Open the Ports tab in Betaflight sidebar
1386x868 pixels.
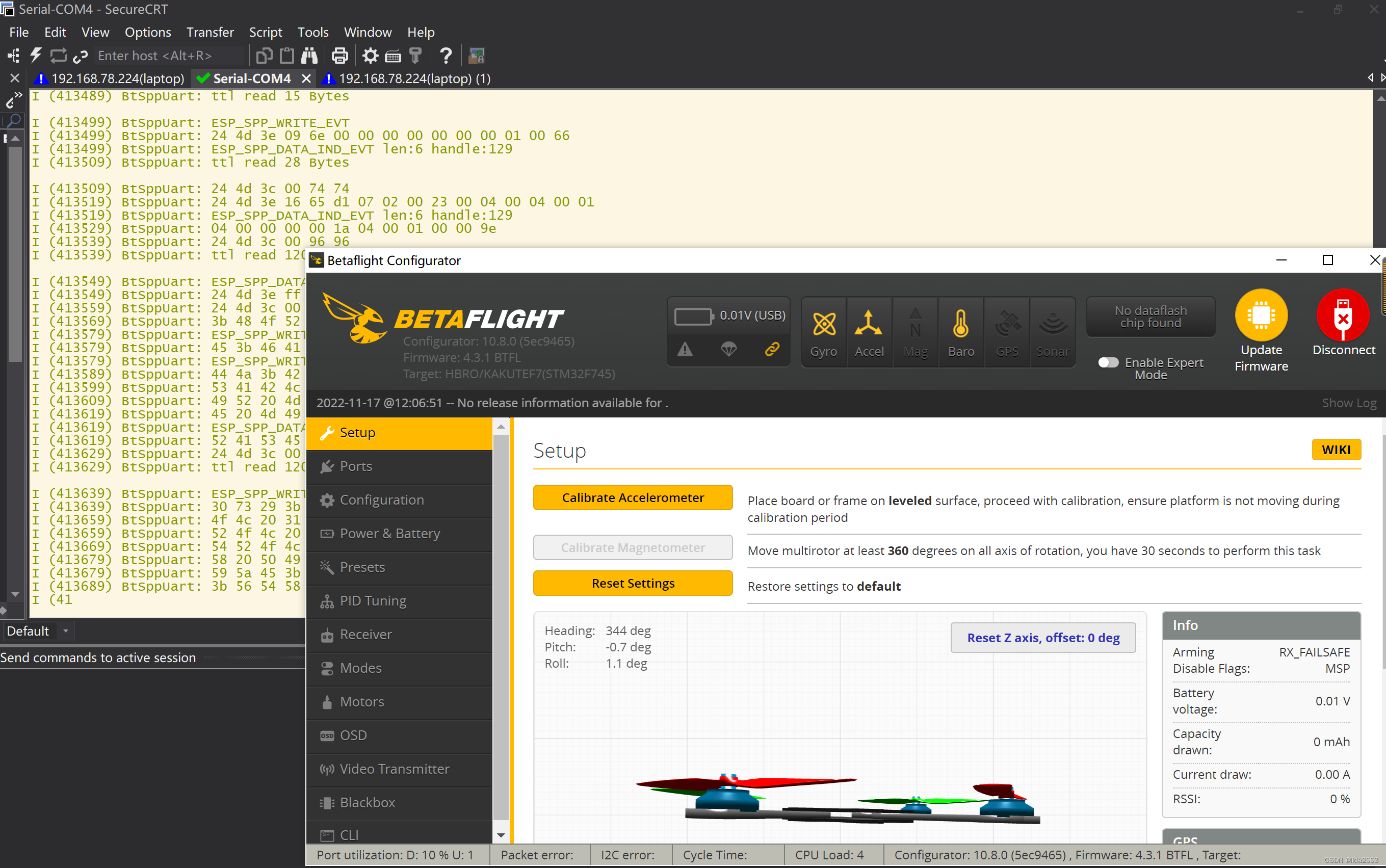coord(400,466)
